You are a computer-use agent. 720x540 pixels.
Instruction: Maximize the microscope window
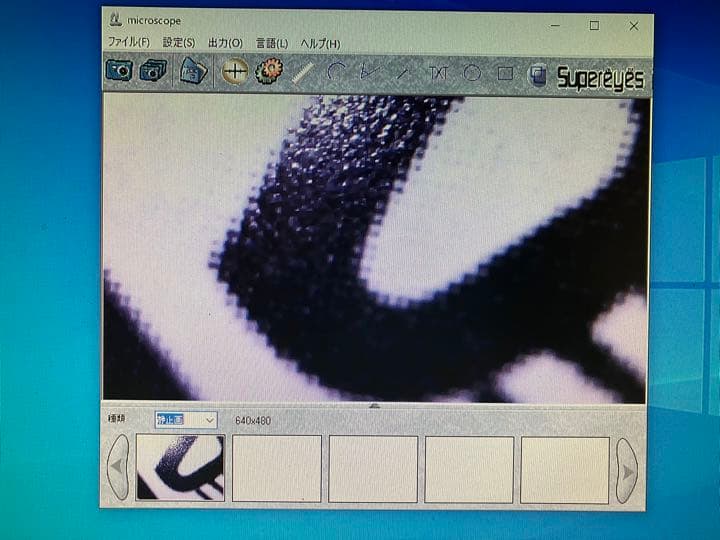pos(594,25)
